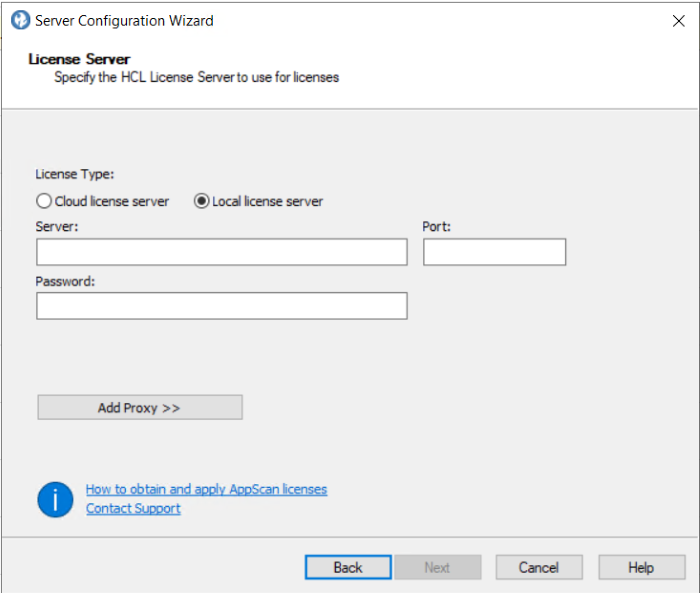Click into the Server input field
Image resolution: width=700 pixels, height=593 pixels.
(222, 252)
